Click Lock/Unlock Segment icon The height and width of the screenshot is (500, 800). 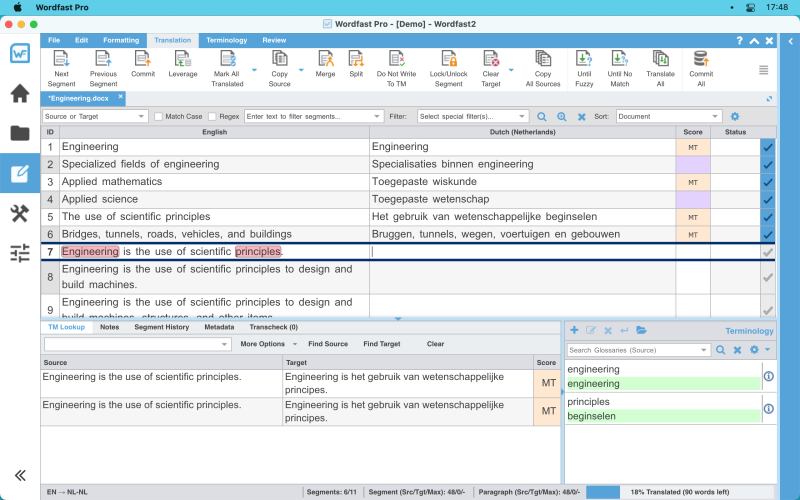[x=448, y=59]
